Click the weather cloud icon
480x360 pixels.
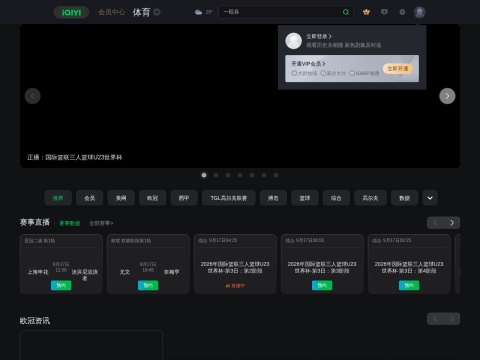point(198,12)
